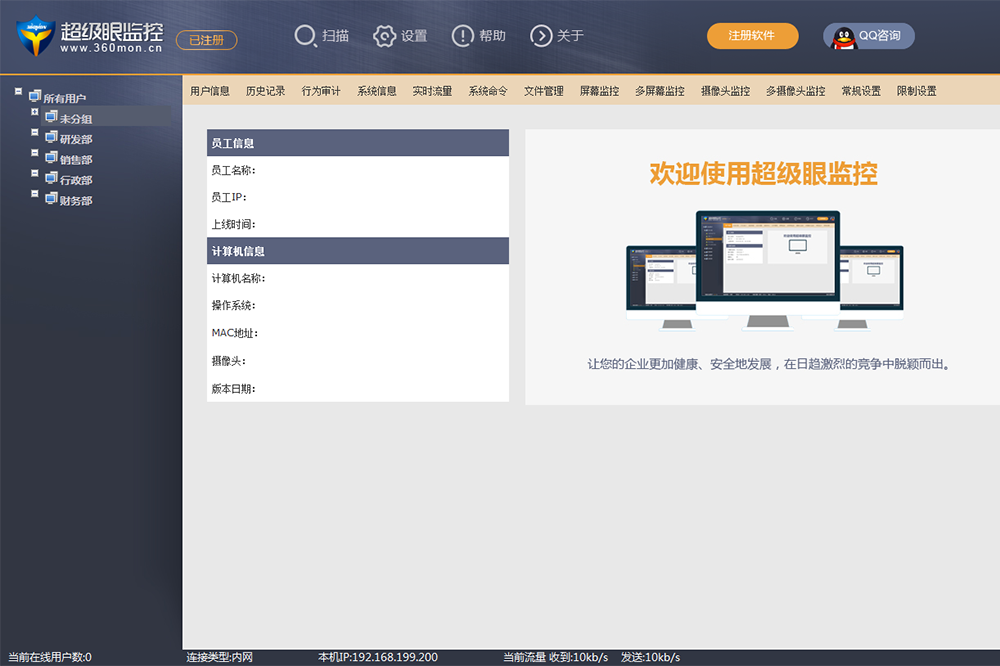This screenshot has height=666, width=1000.
Task: Open the 多摄像头监控 tab
Action: [x=795, y=91]
